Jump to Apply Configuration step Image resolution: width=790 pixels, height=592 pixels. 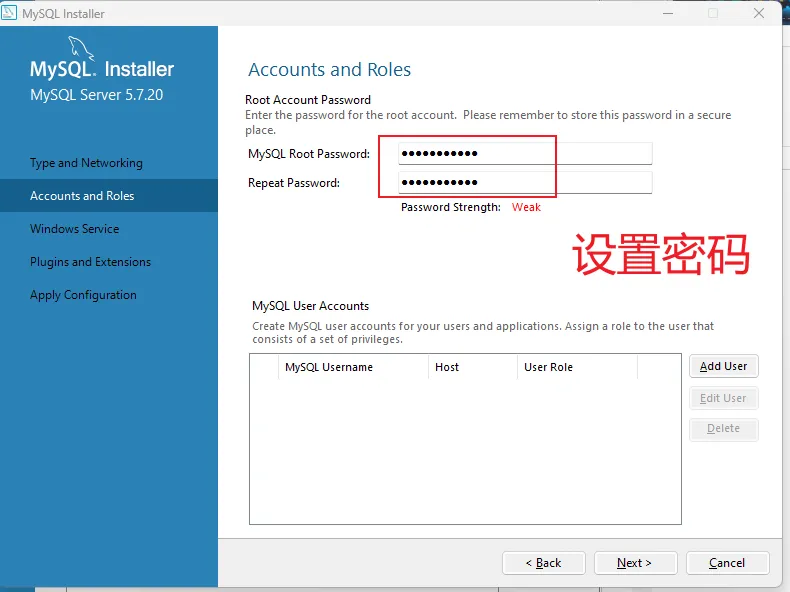(x=83, y=295)
